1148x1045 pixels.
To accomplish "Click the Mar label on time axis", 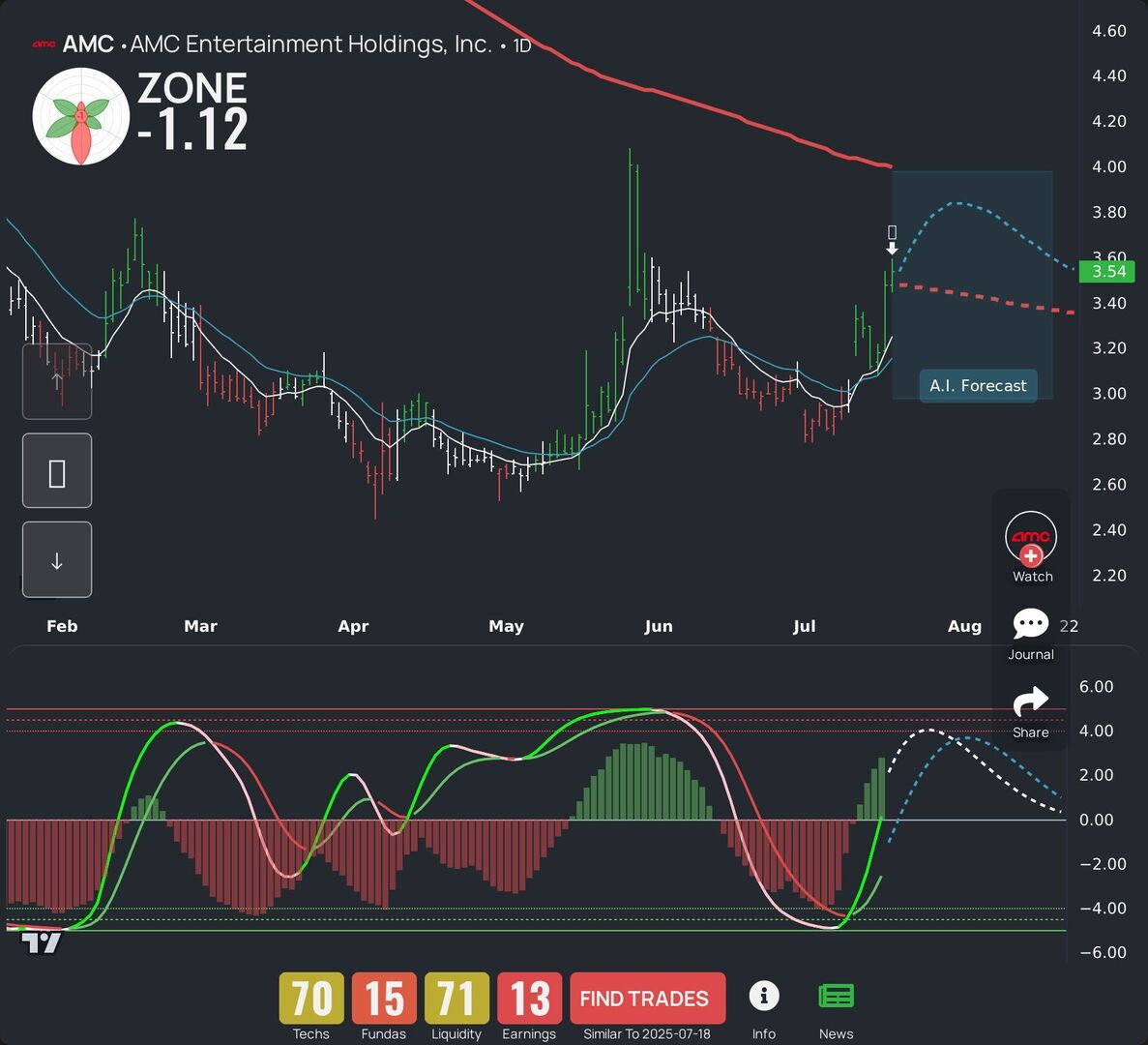I will pyautogui.click(x=200, y=626).
